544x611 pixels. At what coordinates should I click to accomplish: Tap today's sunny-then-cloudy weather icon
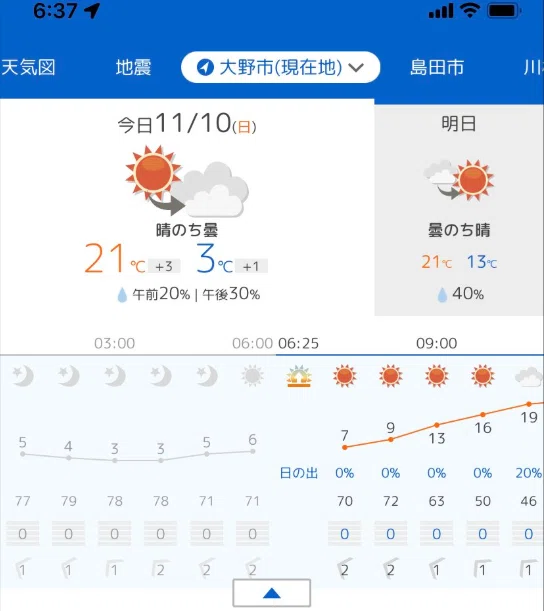click(x=187, y=181)
